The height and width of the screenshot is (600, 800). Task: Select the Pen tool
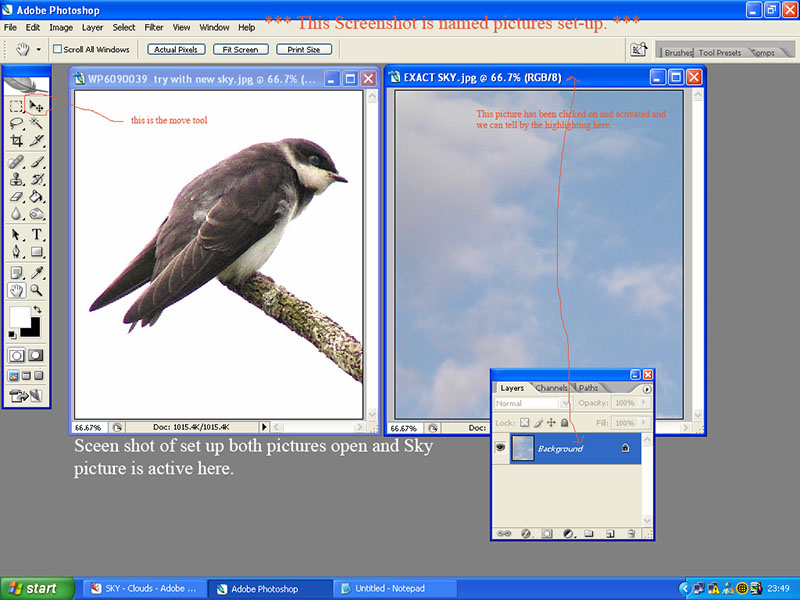point(16,252)
